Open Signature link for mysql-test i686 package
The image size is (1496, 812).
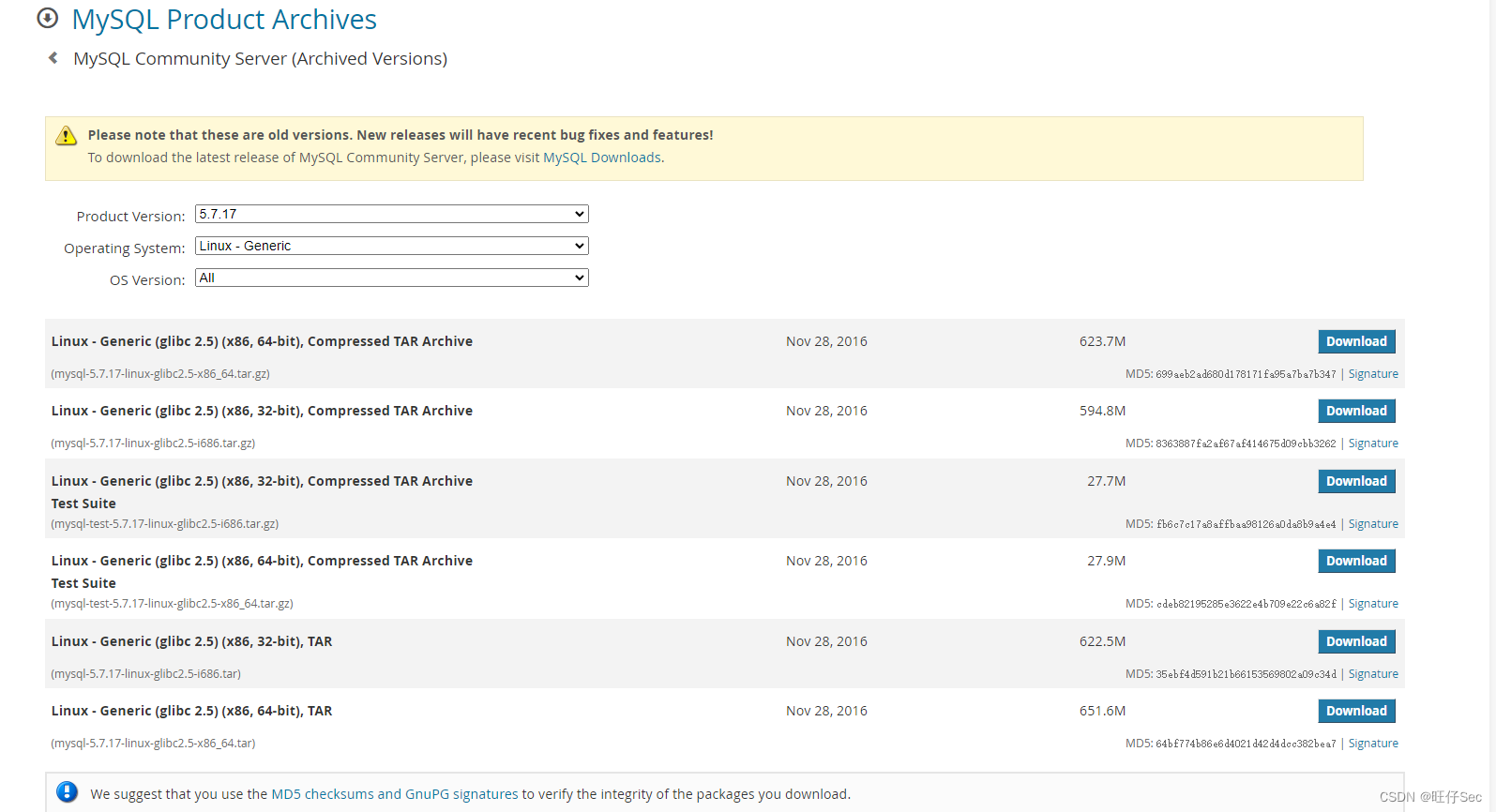point(1373,524)
